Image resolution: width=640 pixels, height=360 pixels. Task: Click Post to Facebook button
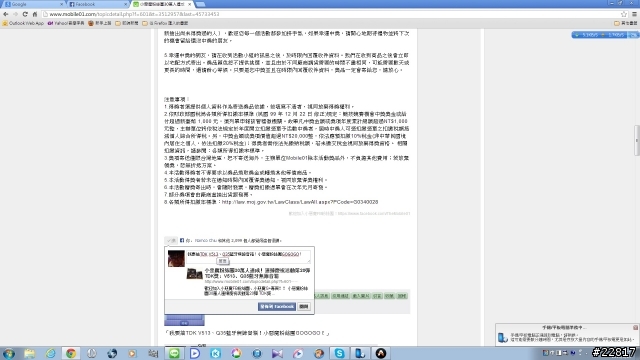pyautogui.click(x=277, y=307)
